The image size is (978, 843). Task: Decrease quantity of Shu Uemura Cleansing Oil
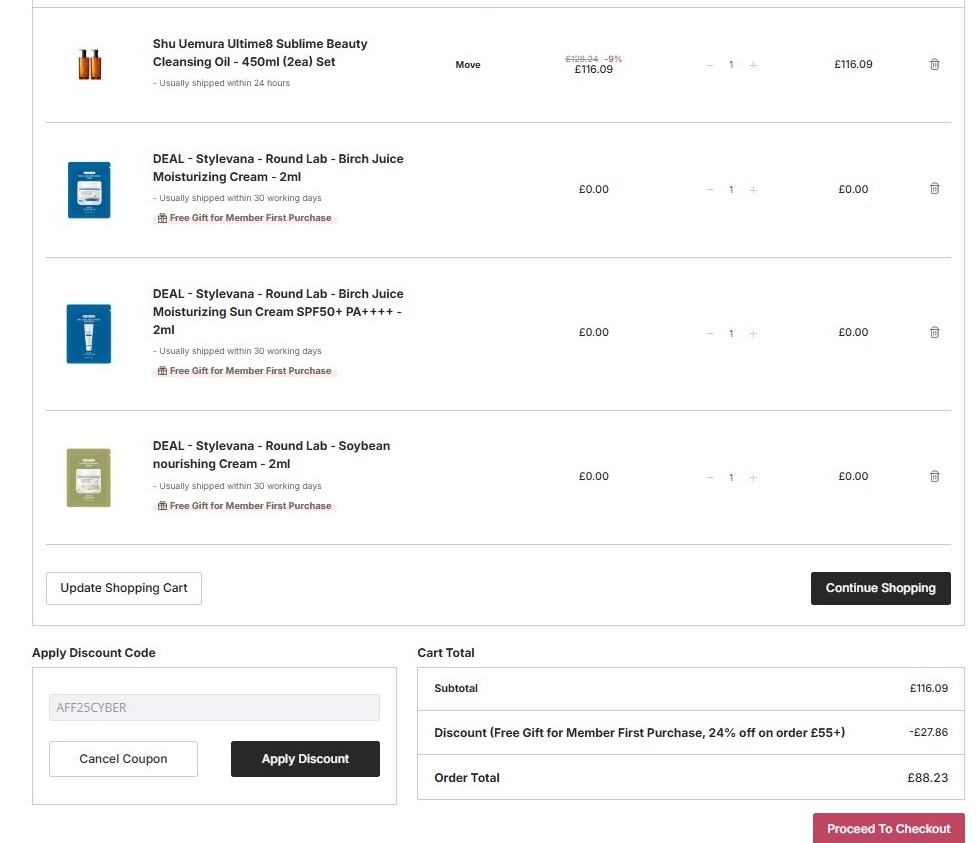click(710, 65)
